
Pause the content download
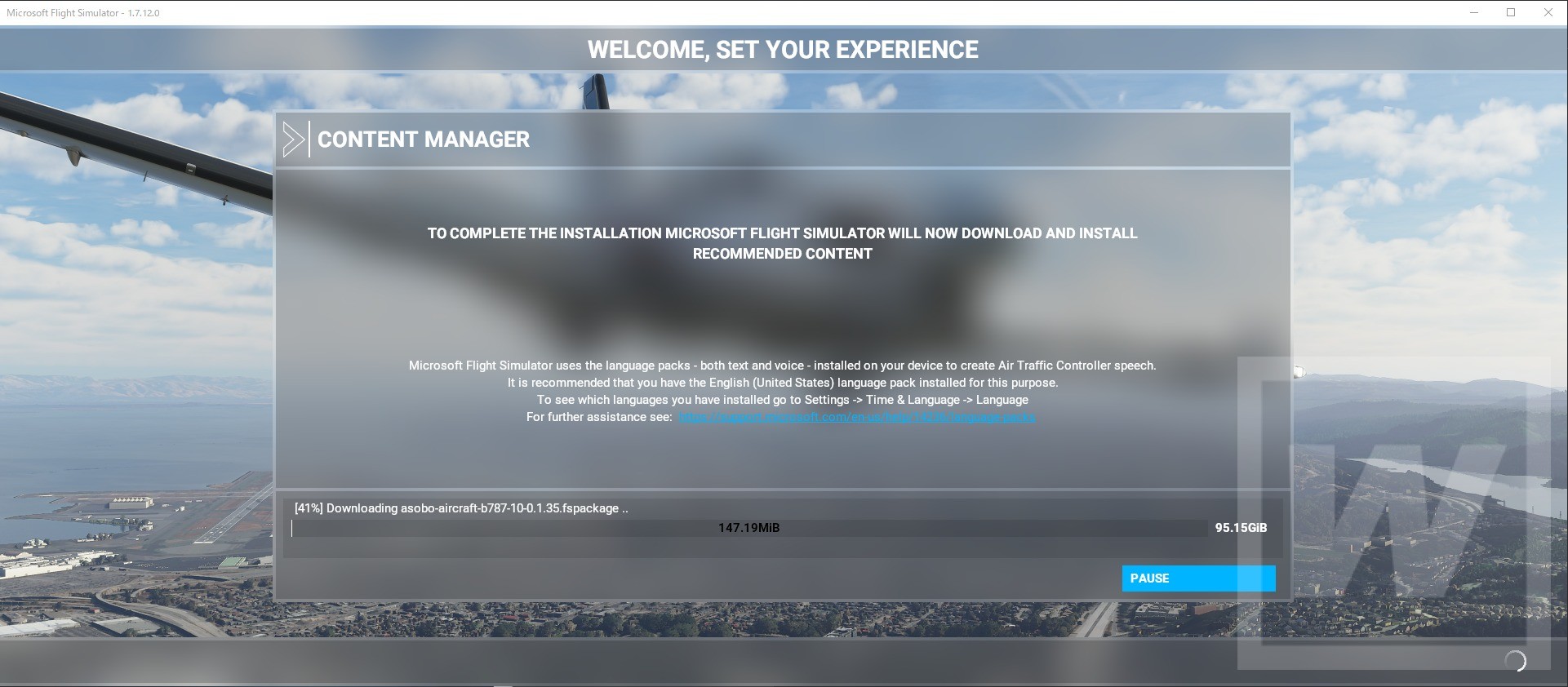(1198, 578)
